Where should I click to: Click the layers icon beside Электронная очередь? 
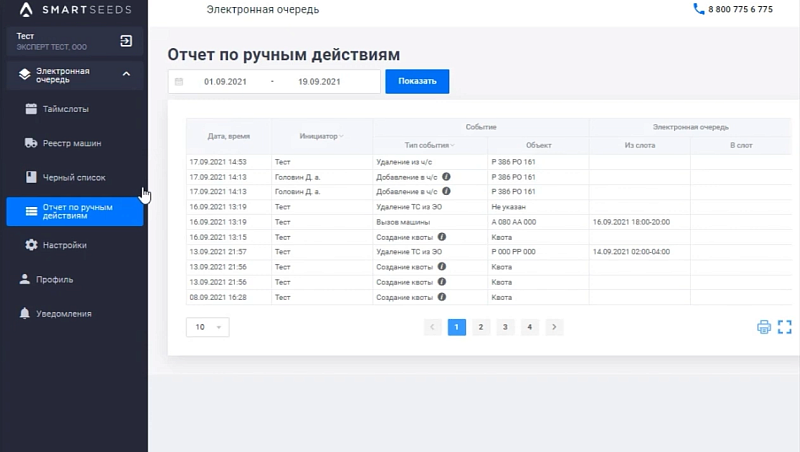pyautogui.click(x=24, y=74)
